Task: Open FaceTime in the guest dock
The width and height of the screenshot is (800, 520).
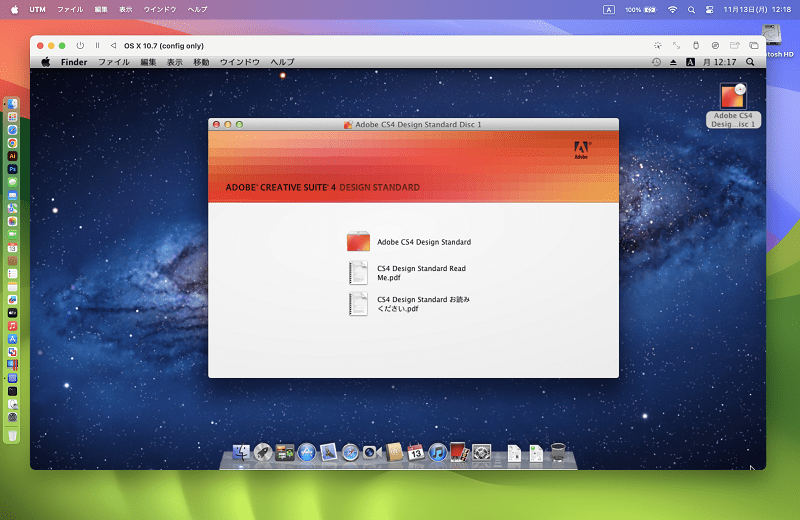Action: tap(372, 452)
